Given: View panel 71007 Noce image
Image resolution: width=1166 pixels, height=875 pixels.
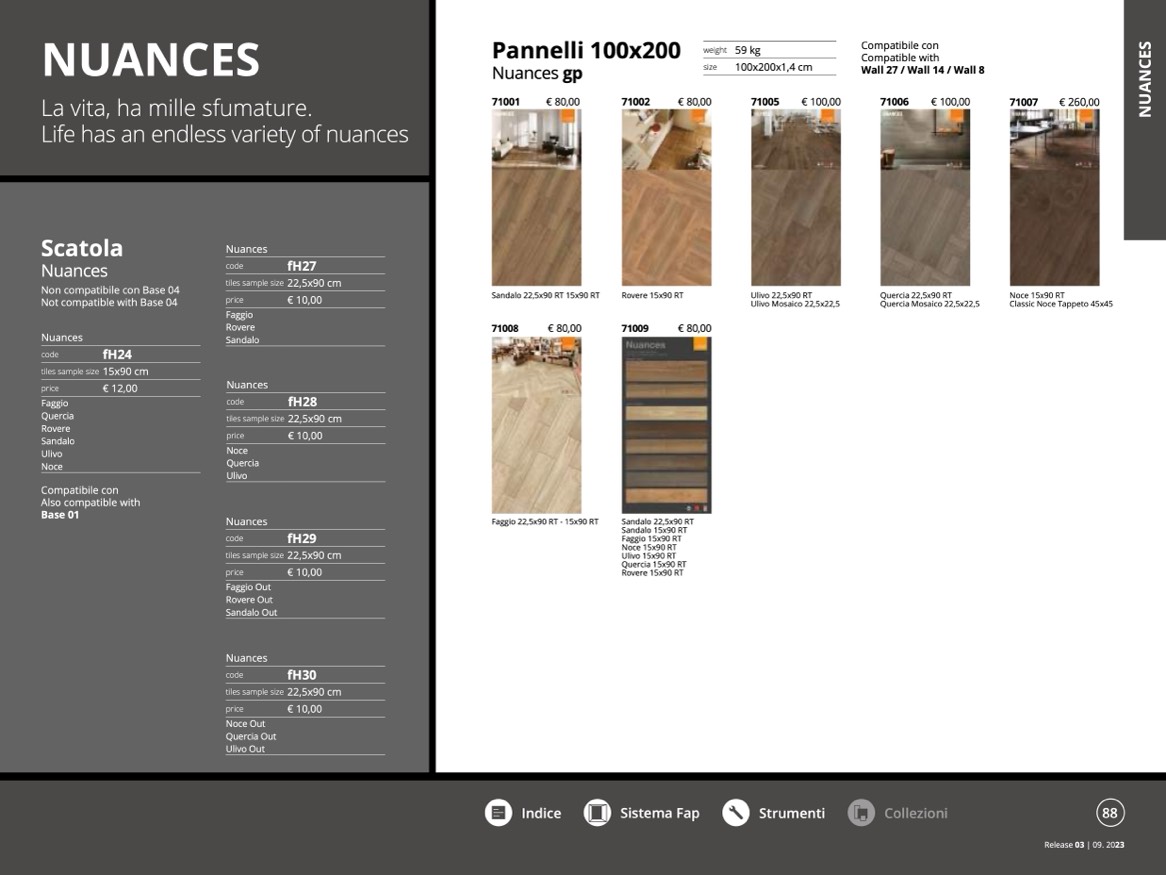Looking at the screenshot, I should (1054, 198).
